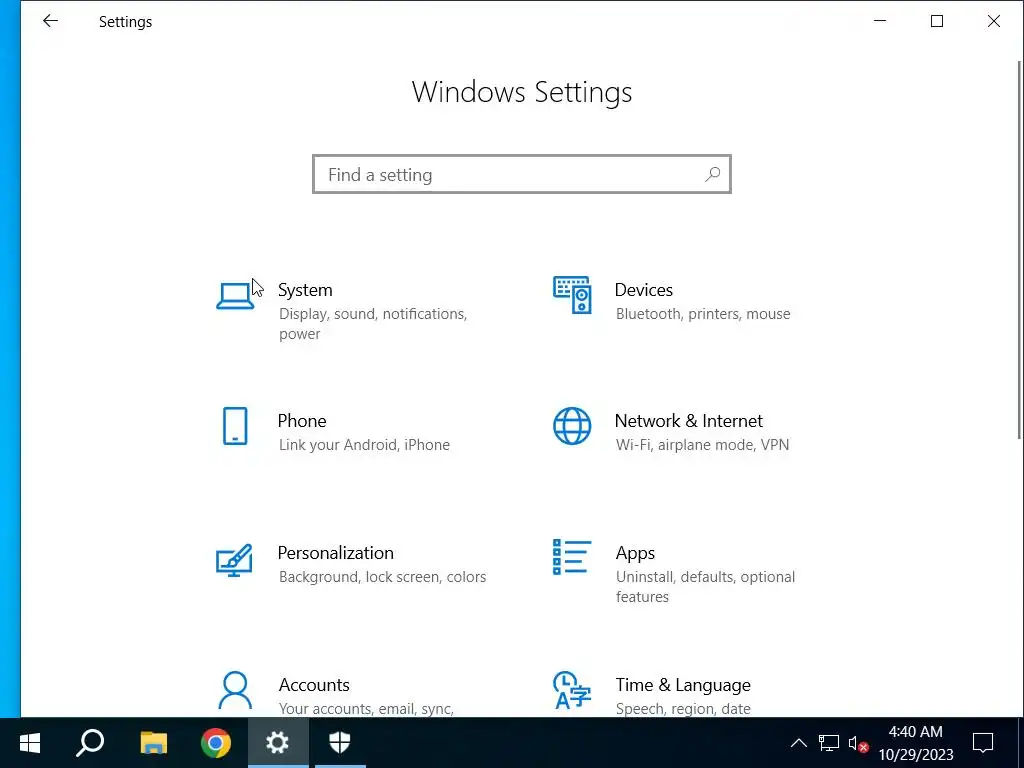Screen dimensions: 1024x768
Task: Click the search magnifier in Find a setting
Action: point(712,174)
